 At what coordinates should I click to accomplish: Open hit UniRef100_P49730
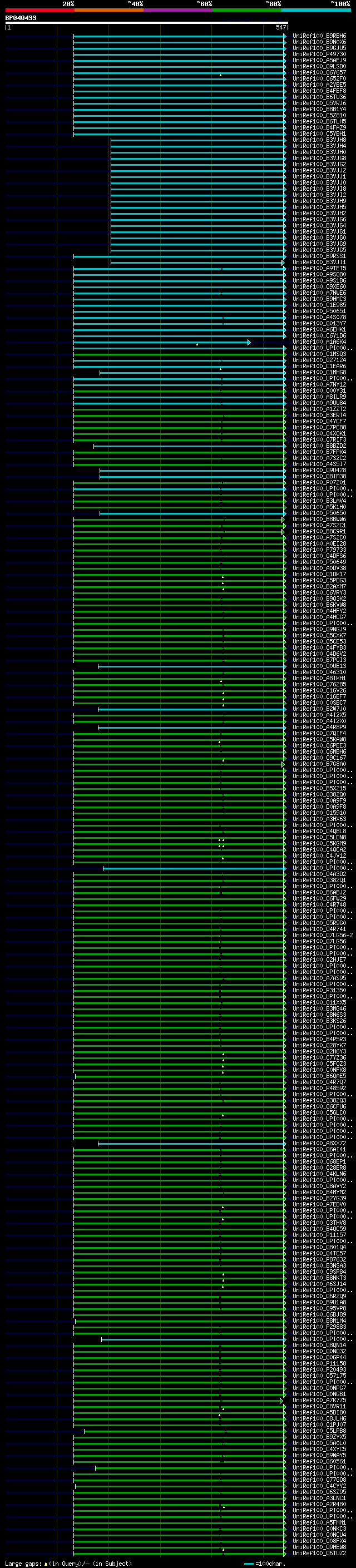(x=319, y=54)
